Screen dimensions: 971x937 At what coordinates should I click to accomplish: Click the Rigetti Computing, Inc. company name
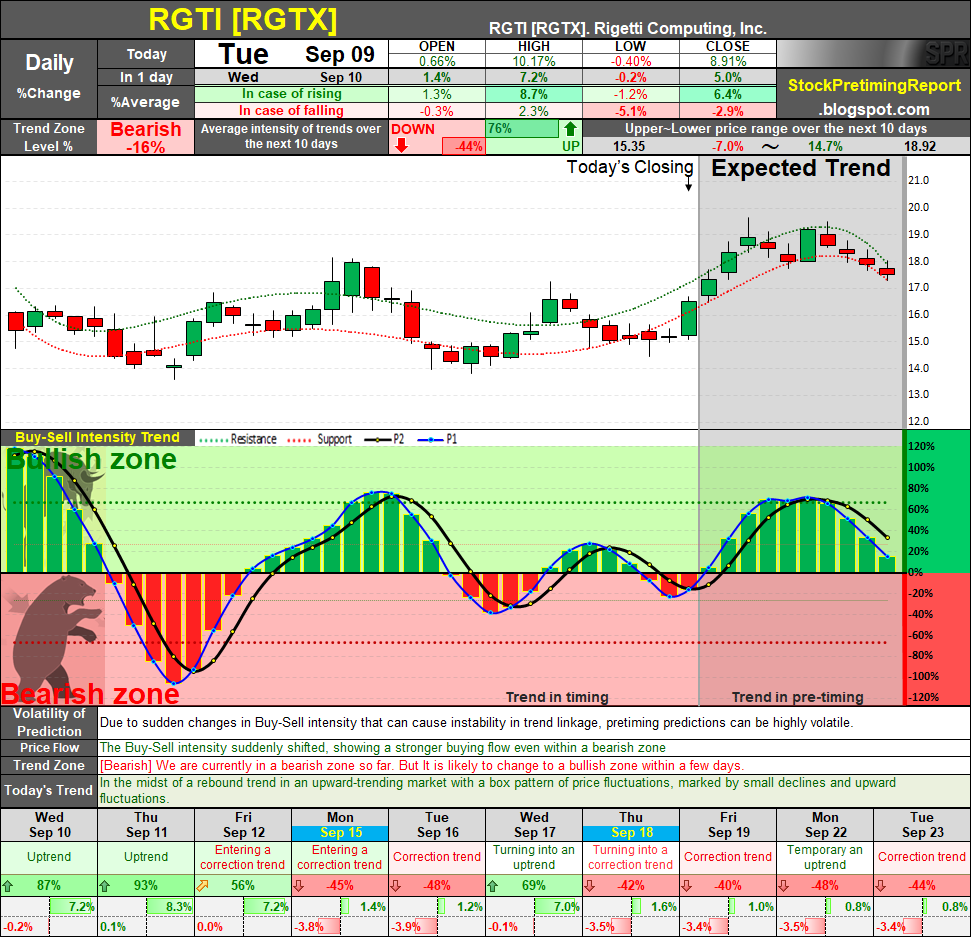[x=680, y=28]
